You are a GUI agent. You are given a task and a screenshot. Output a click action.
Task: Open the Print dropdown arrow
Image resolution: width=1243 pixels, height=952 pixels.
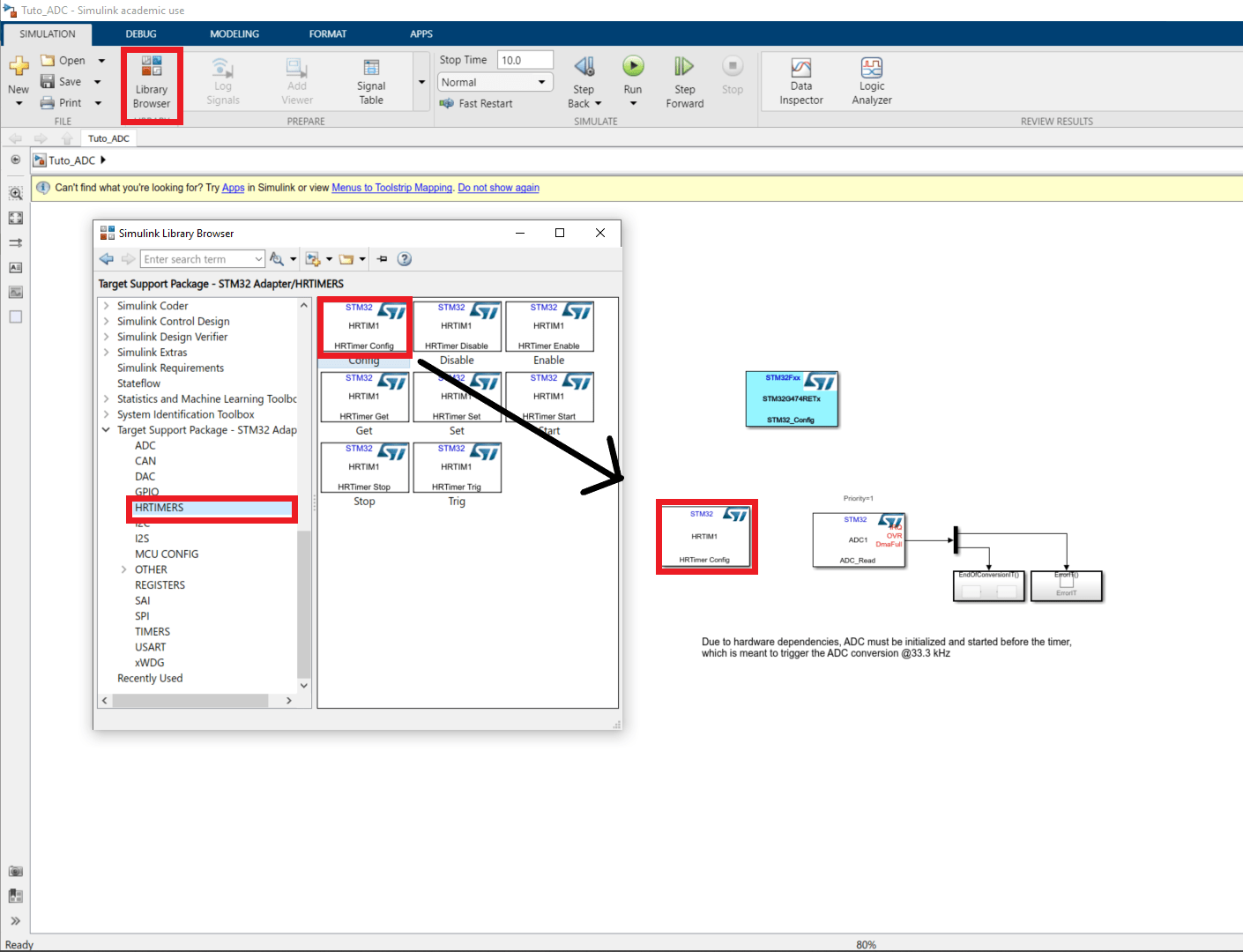tap(98, 103)
